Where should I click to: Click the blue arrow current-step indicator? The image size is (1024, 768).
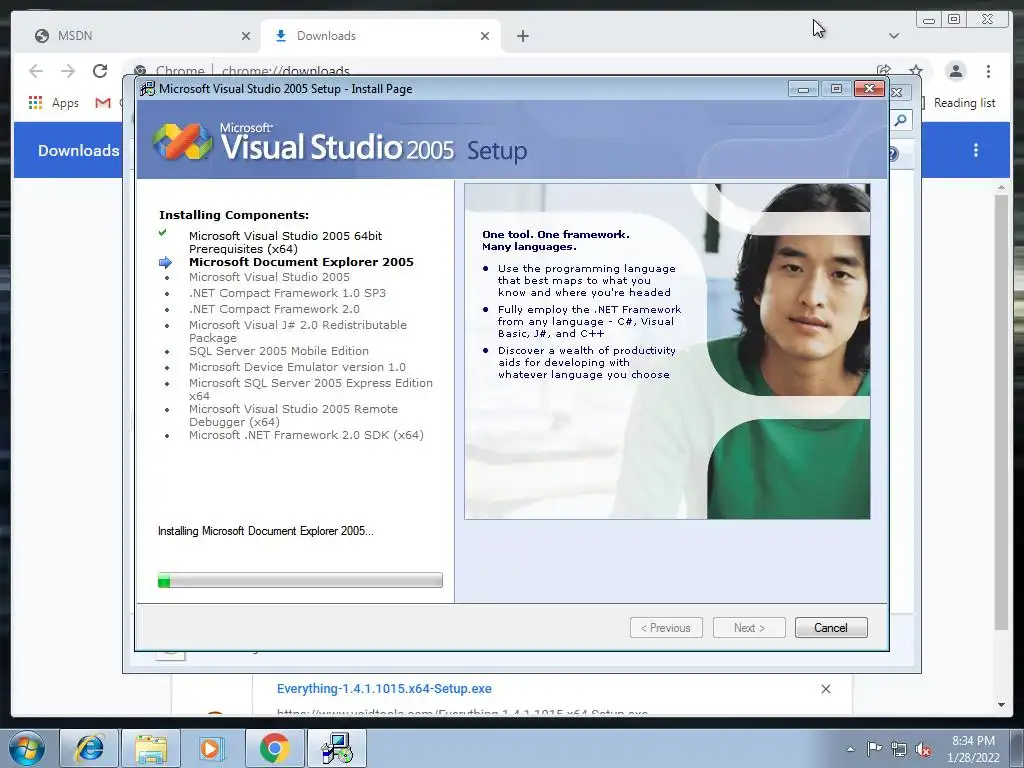click(165, 263)
